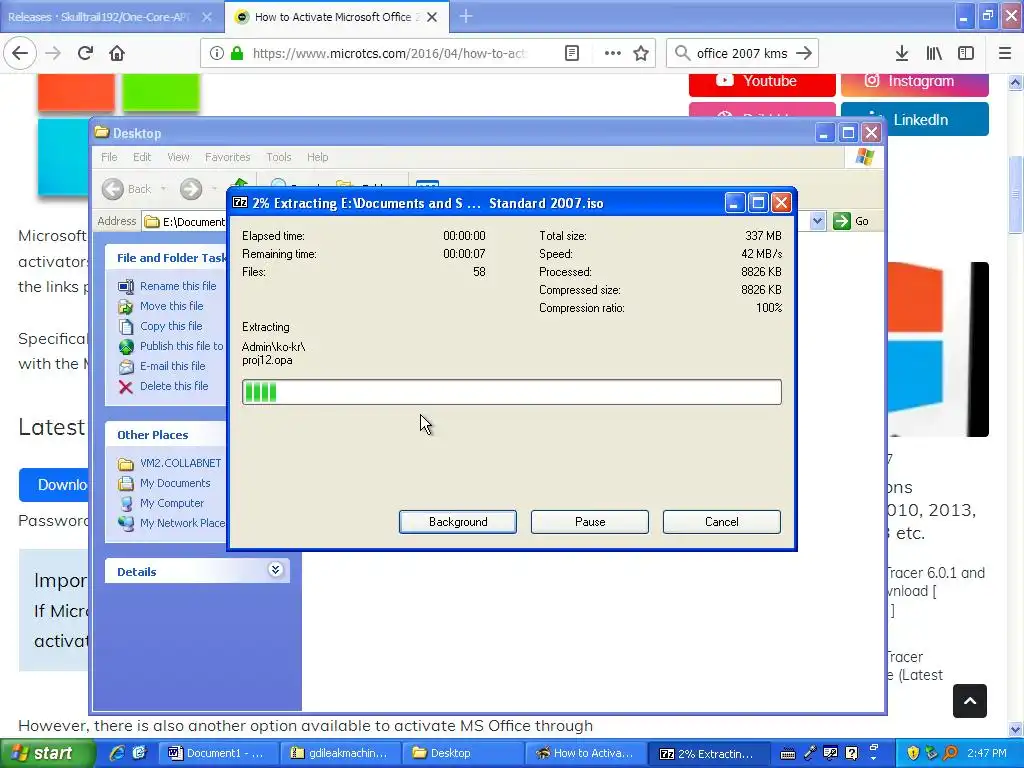Click Rename this file
This screenshot has height=768, width=1024.
(178, 286)
